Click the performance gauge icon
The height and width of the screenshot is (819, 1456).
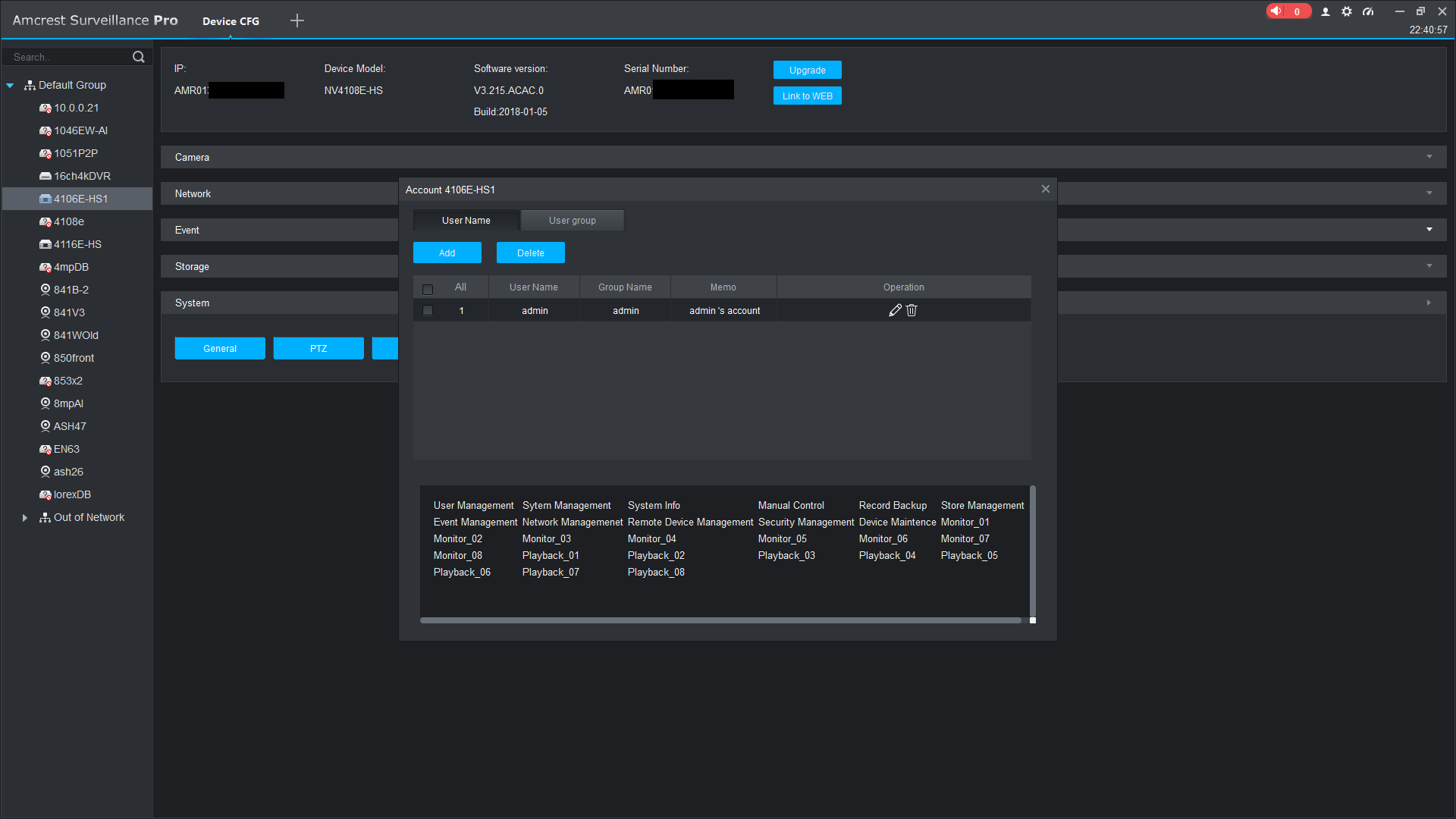click(x=1368, y=11)
